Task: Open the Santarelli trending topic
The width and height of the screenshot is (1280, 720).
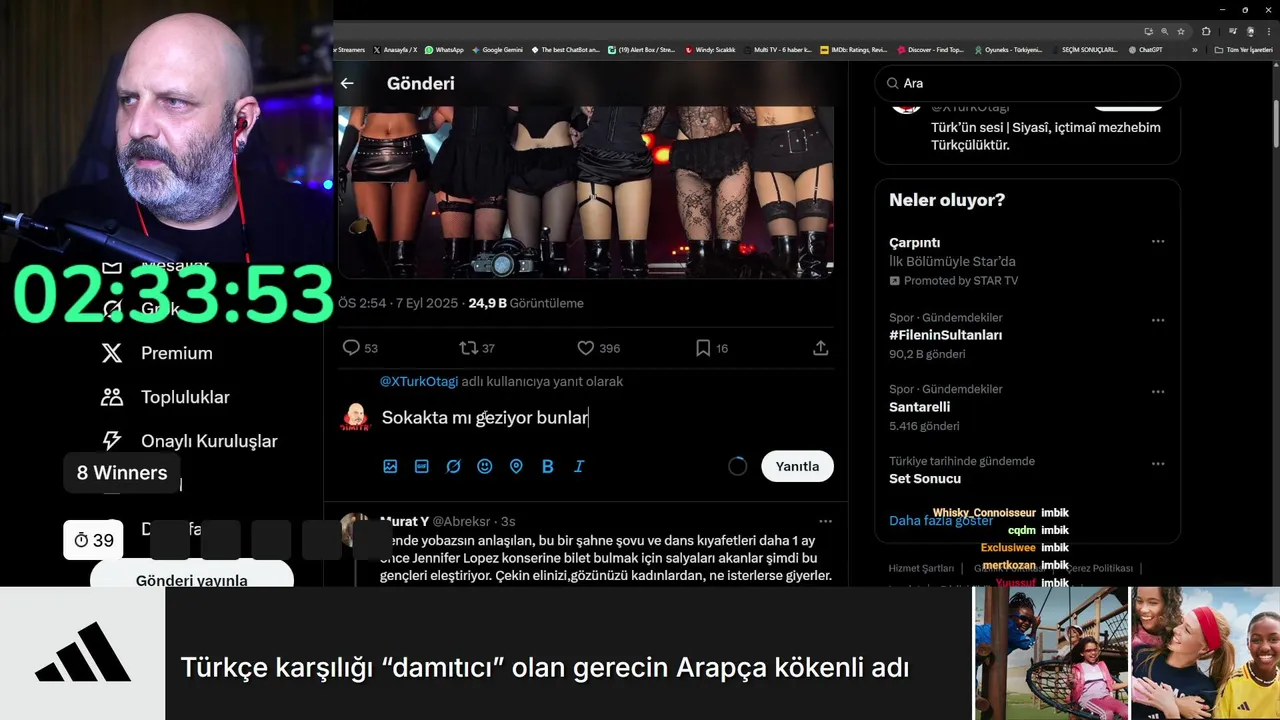Action: click(x=919, y=407)
